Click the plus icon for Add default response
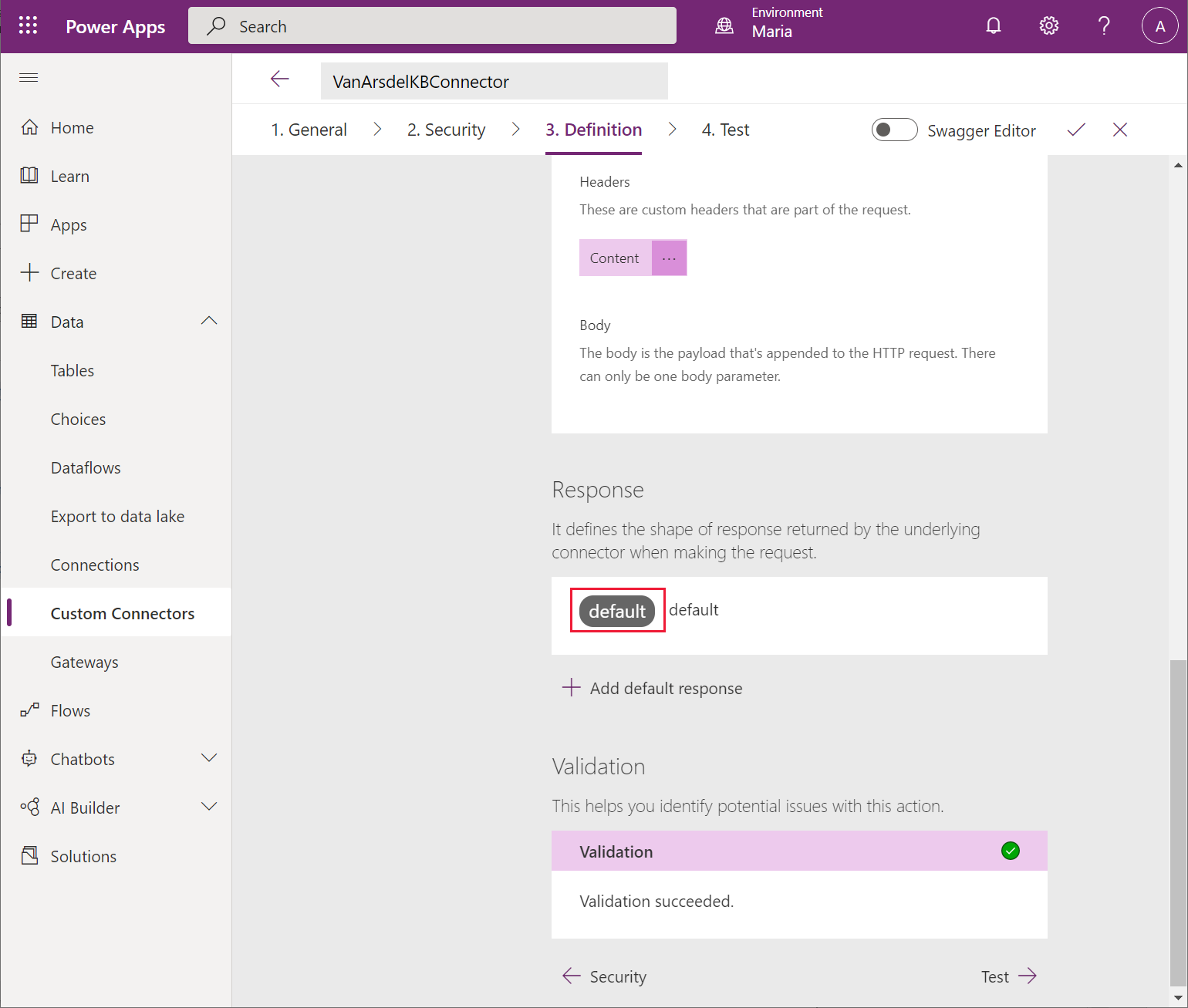The height and width of the screenshot is (1008, 1188). (x=571, y=687)
